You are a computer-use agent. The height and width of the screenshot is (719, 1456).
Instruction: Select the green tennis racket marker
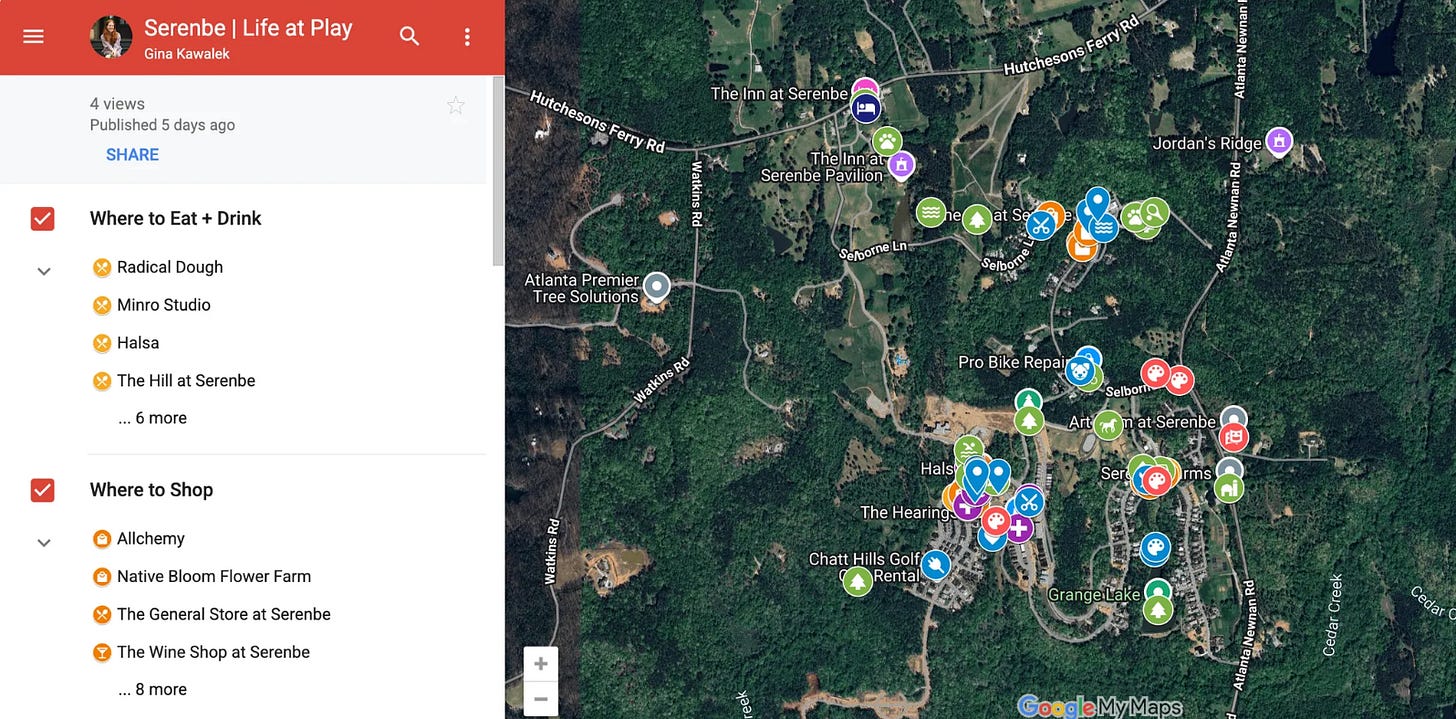coord(1154,212)
